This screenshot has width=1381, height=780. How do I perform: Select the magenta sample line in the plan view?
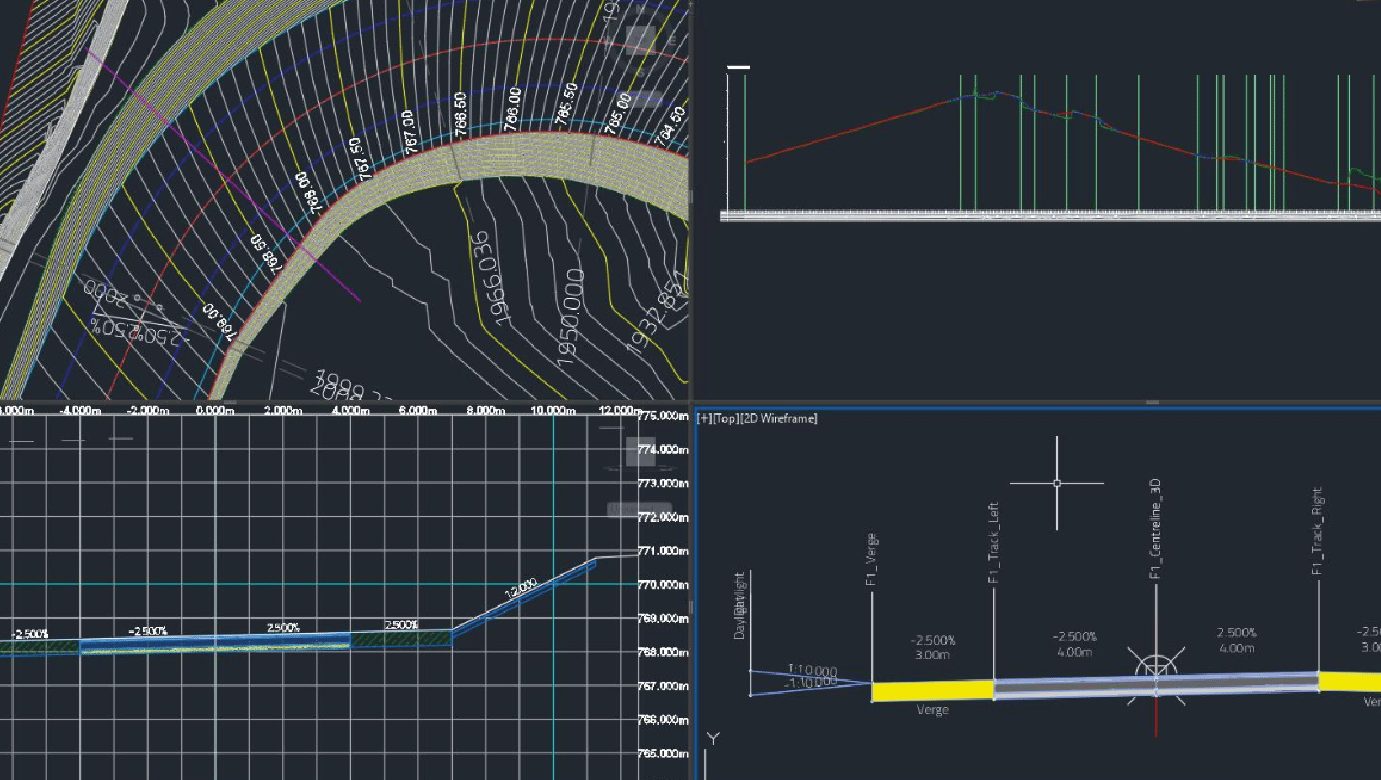(223, 174)
